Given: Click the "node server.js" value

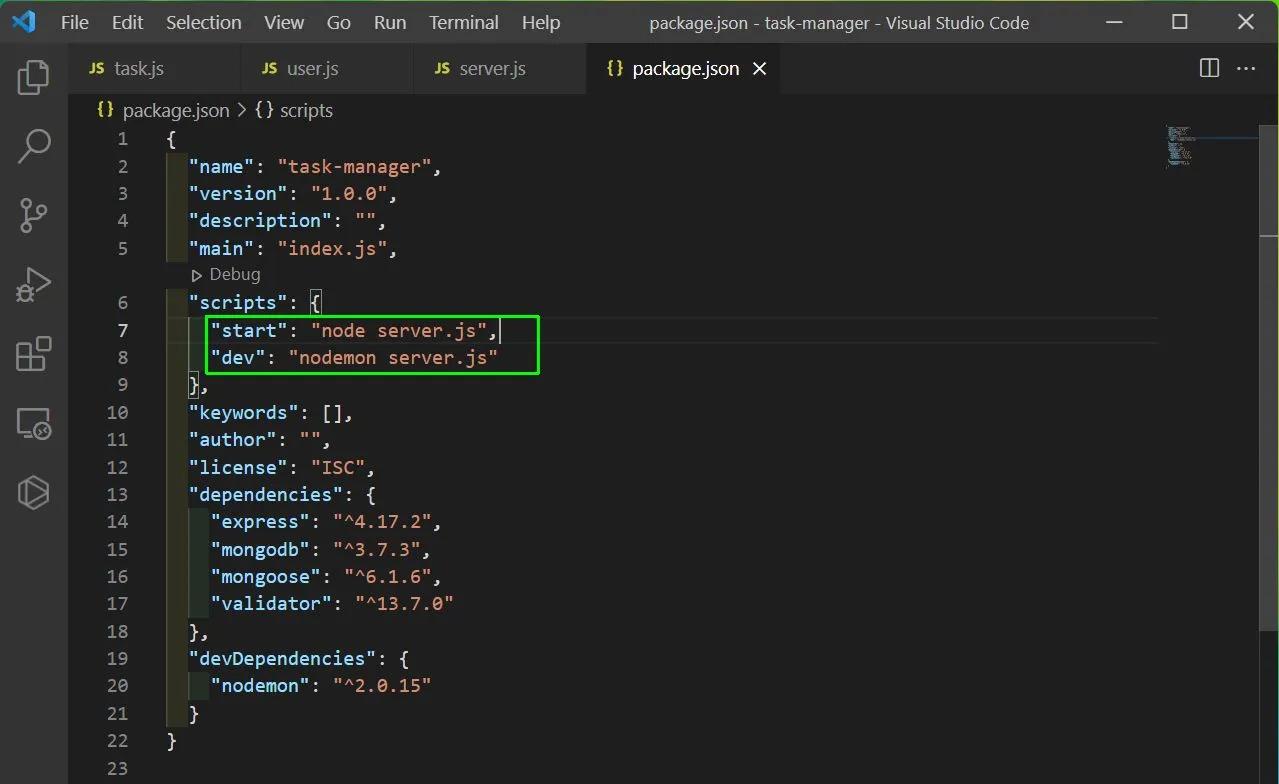Looking at the screenshot, I should pos(398,330).
